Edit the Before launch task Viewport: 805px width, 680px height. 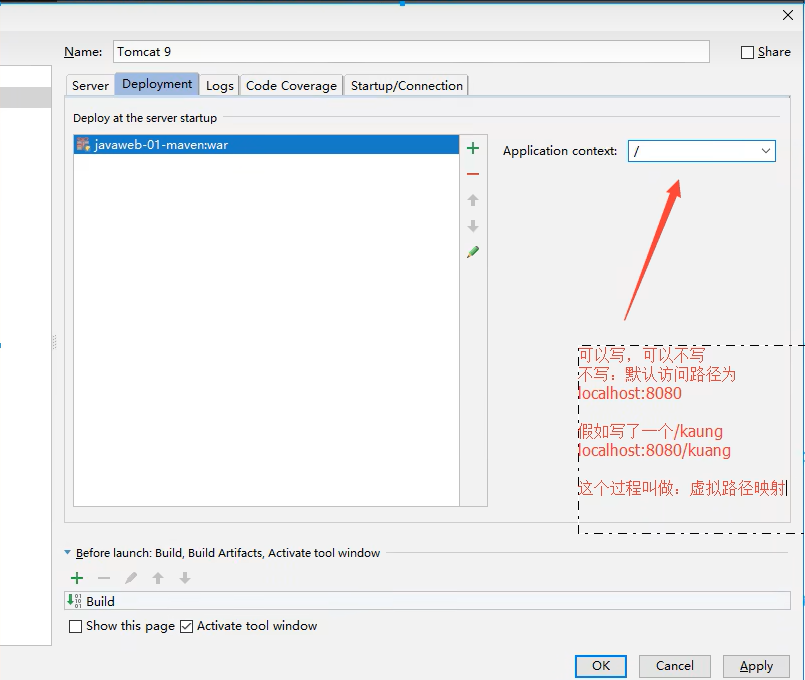(x=131, y=578)
